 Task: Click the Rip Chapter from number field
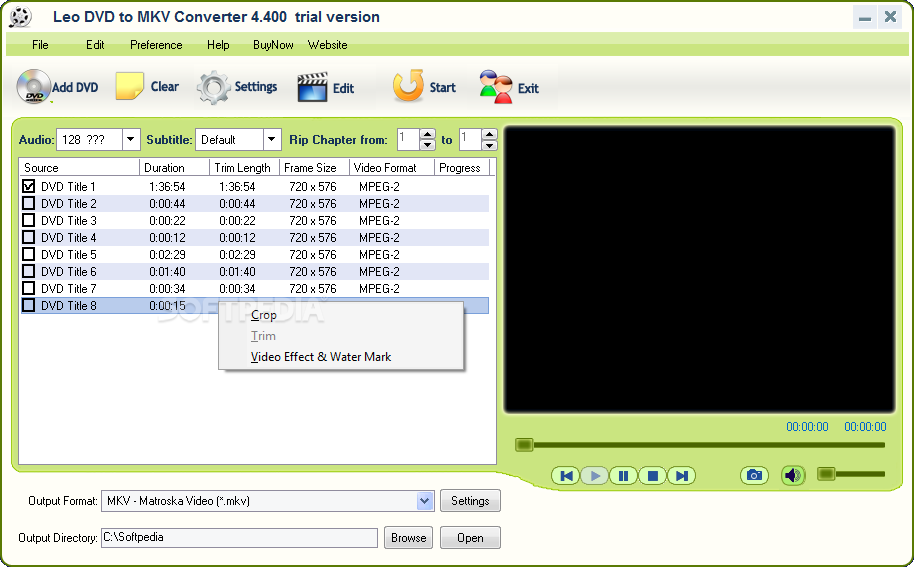(x=409, y=139)
